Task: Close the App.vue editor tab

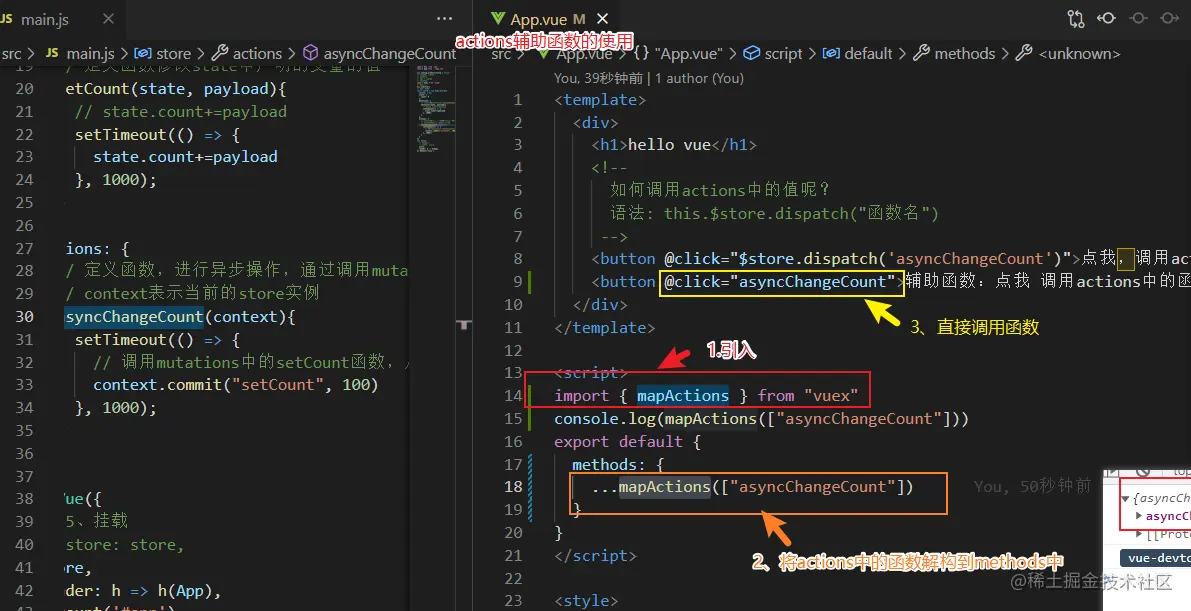Action: tap(602, 19)
